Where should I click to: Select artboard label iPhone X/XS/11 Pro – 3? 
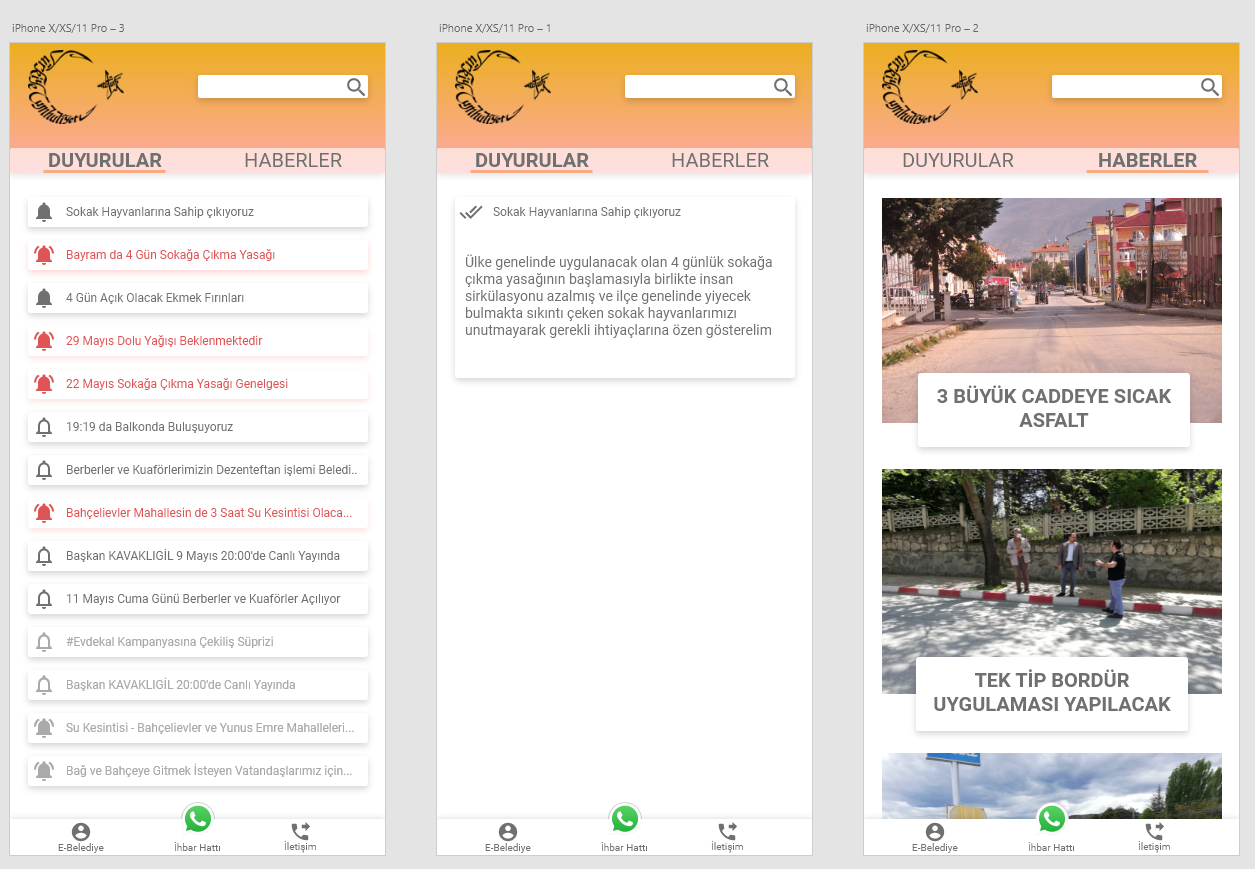(x=68, y=28)
